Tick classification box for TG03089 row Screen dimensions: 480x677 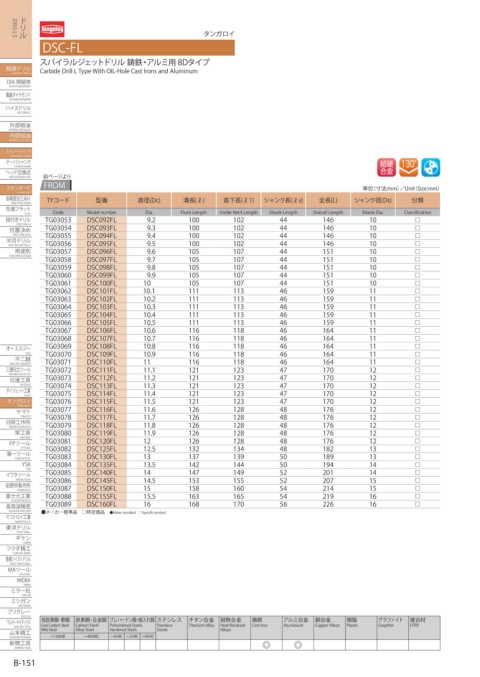point(417,504)
